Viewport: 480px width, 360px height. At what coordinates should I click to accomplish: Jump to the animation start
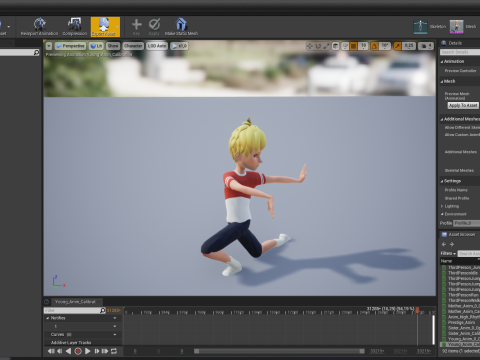point(51,351)
